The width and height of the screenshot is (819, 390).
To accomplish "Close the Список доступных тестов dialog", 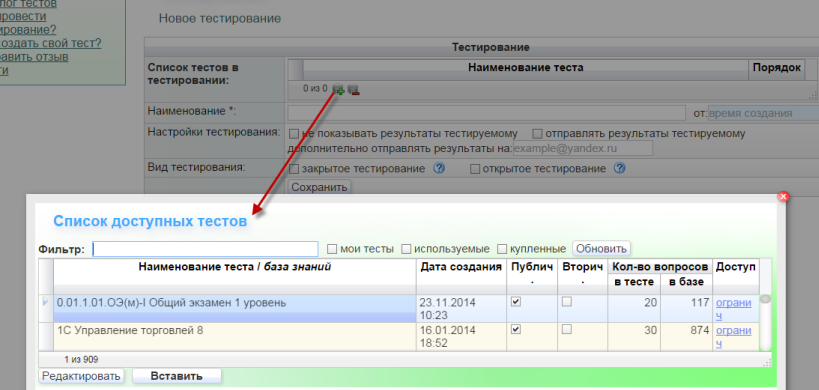I will pos(782,196).
